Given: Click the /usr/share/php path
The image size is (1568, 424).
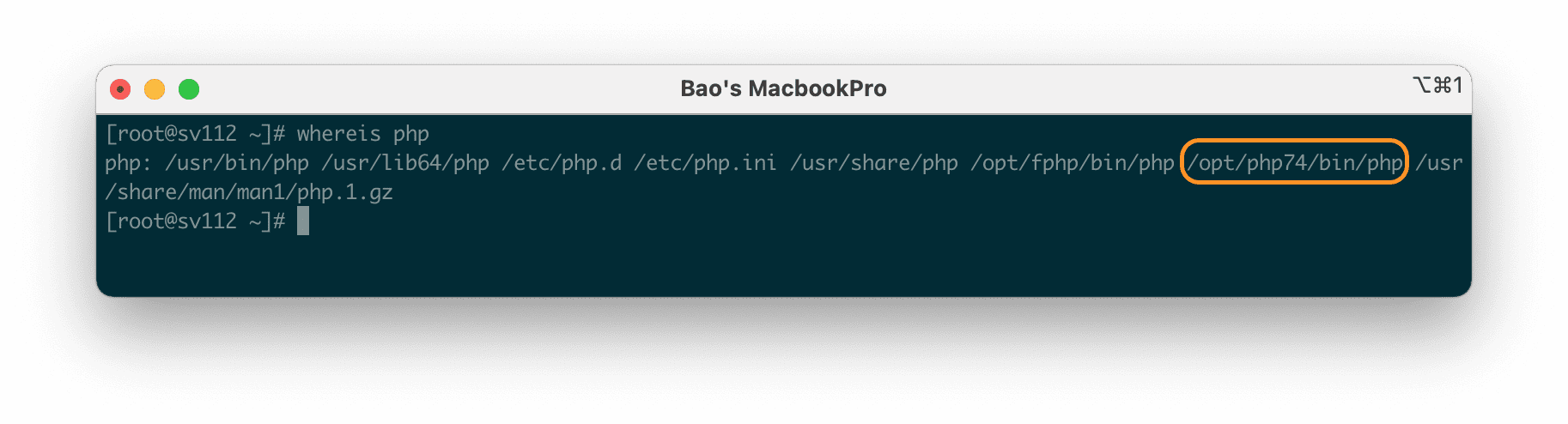Looking at the screenshot, I should click(874, 163).
